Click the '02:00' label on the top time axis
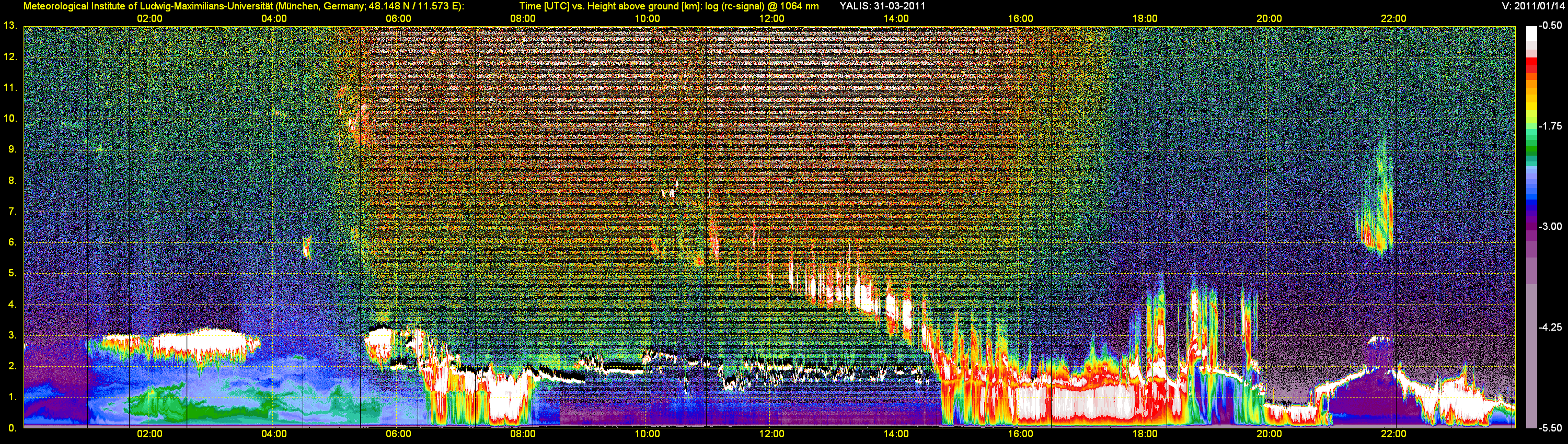 149,19
